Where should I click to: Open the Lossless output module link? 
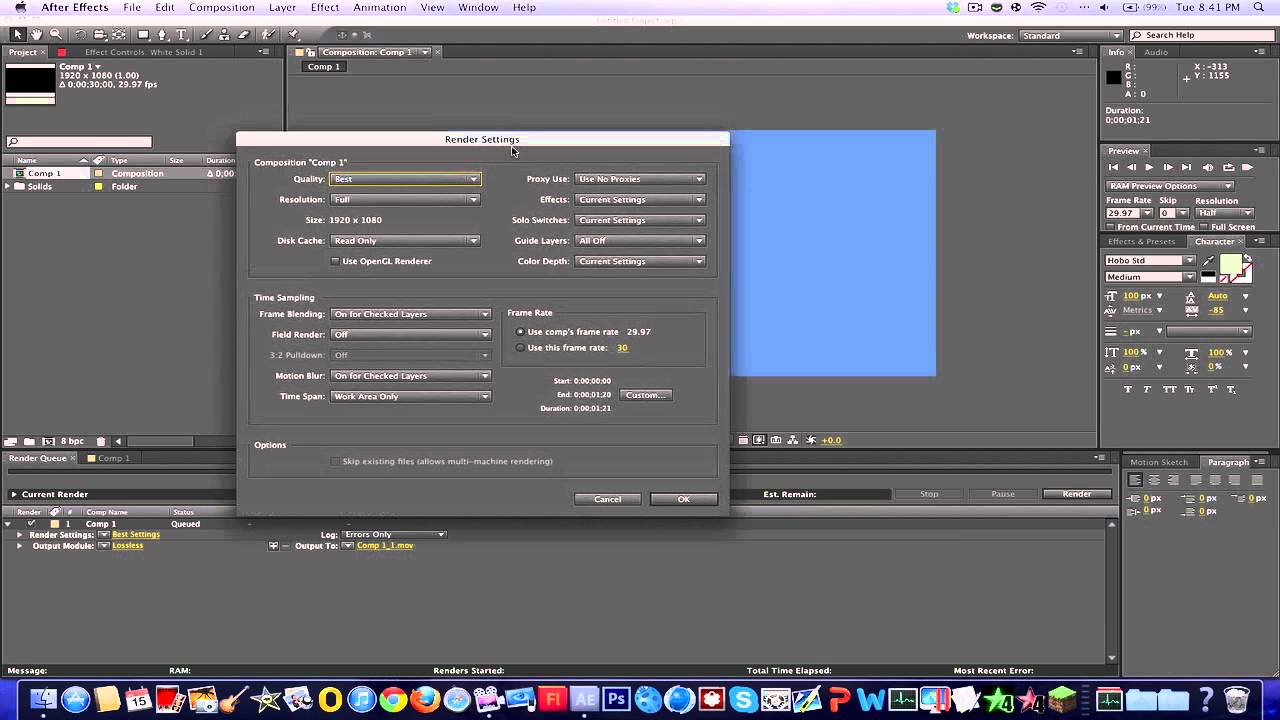pyautogui.click(x=128, y=546)
